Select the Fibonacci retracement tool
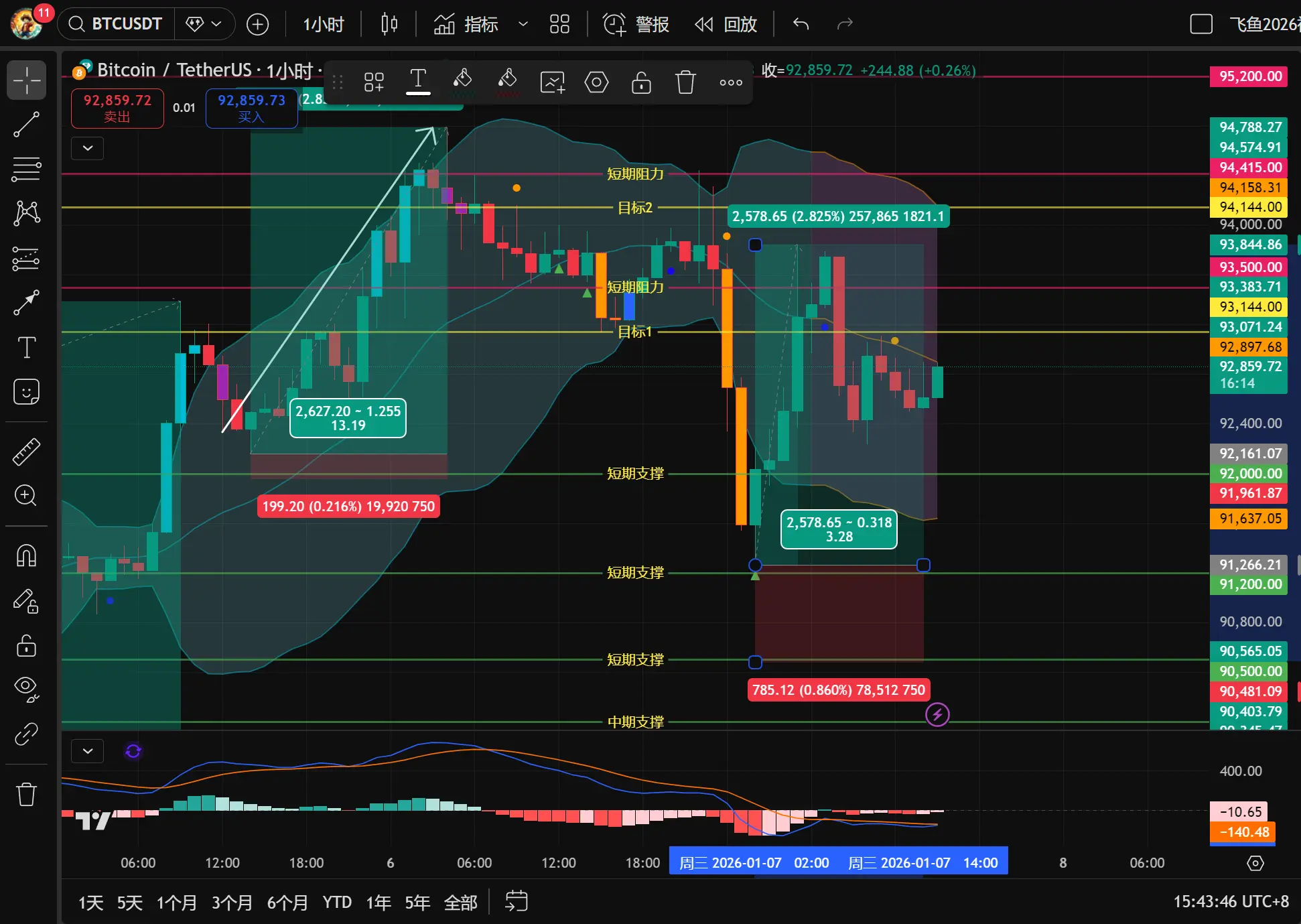The image size is (1301, 924). 26,169
